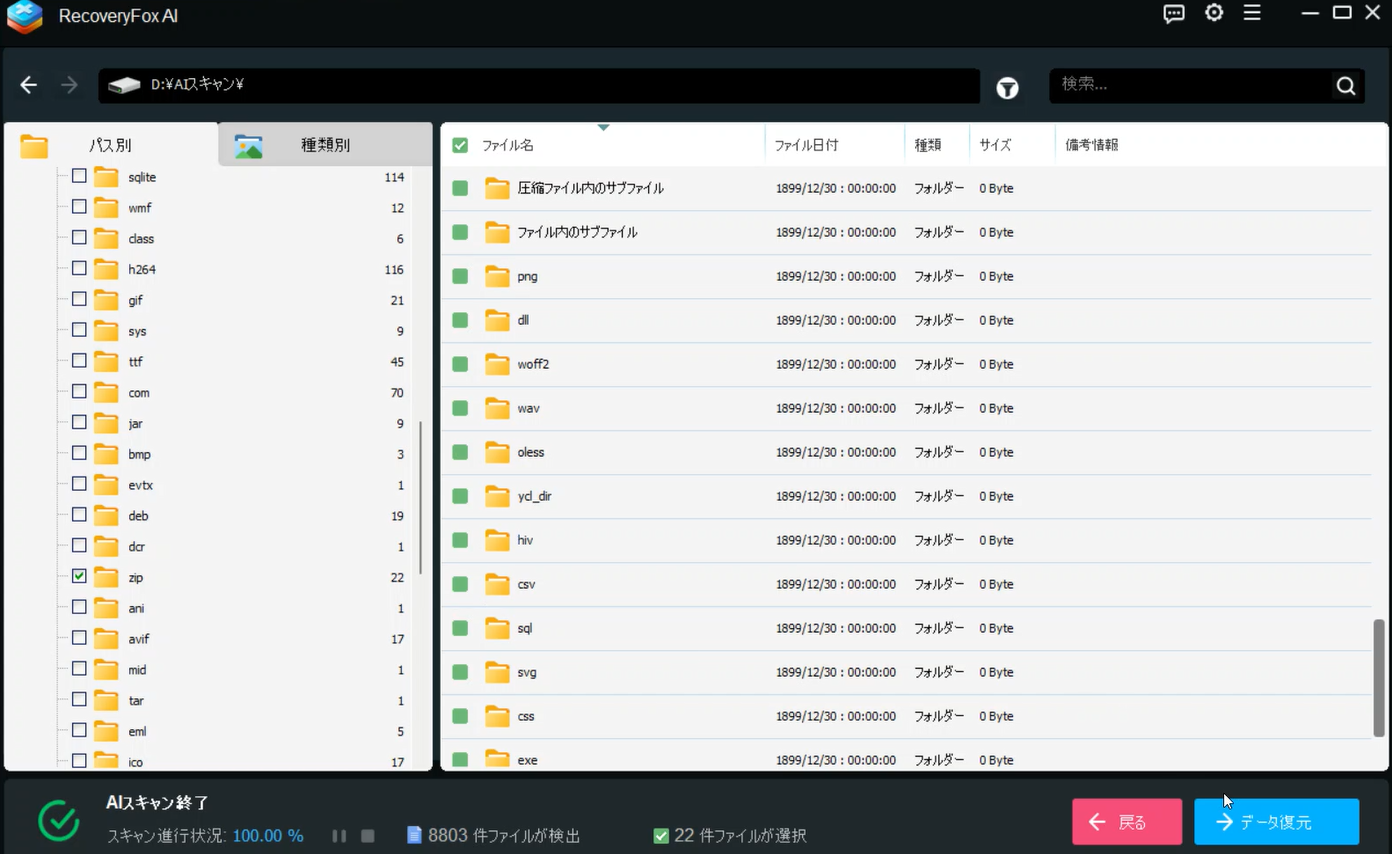
Task: Pause the scan
Action: [x=339, y=836]
